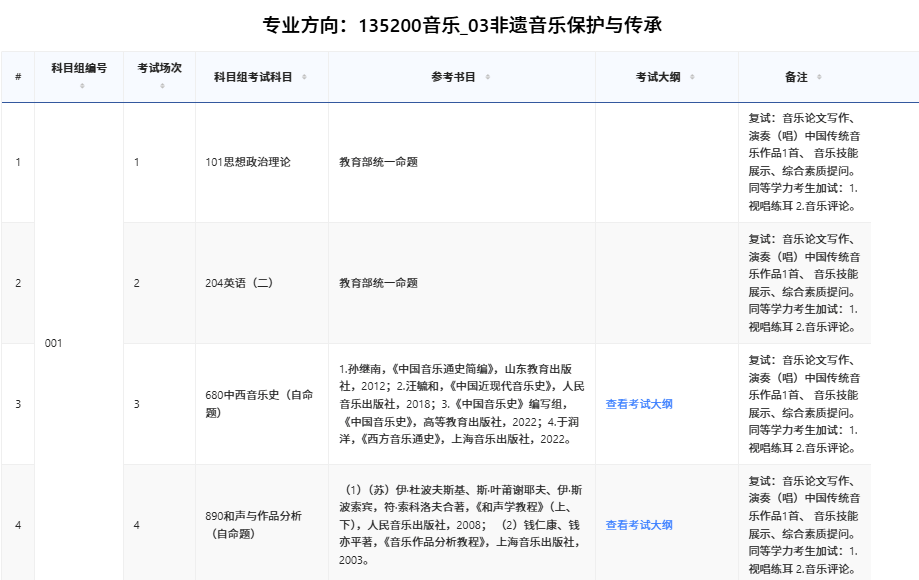Select the 204英语（二） subject cell
919x580 pixels.
tap(238, 283)
